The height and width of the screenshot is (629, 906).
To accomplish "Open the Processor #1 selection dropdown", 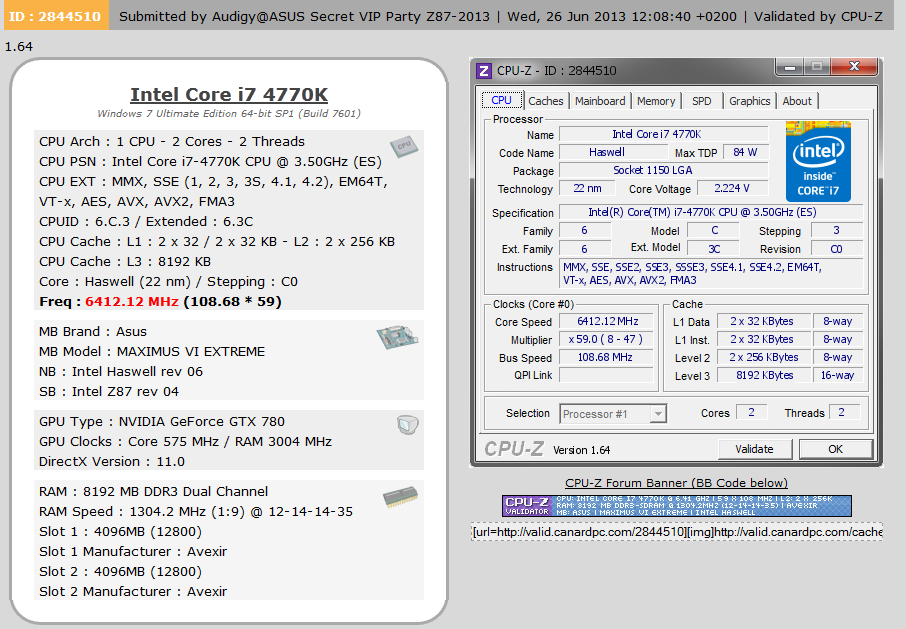I will pos(613,414).
